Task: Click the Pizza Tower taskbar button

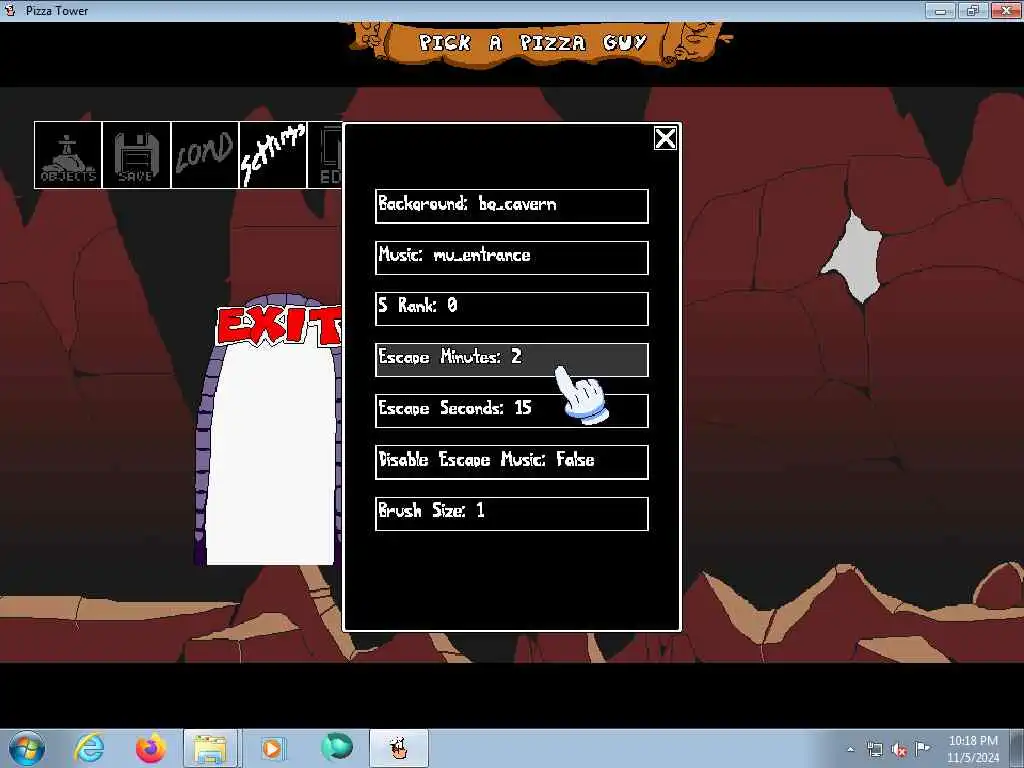Action: coord(399,748)
